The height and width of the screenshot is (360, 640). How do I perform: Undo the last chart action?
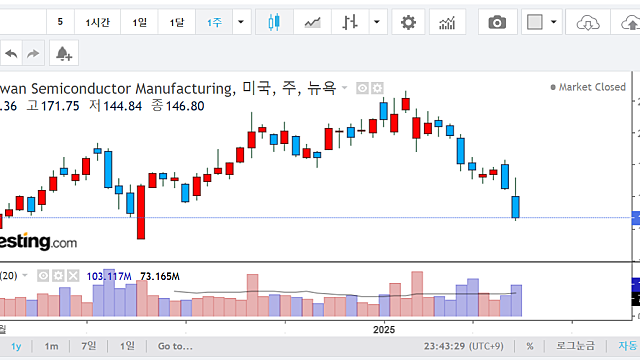(x=11, y=53)
